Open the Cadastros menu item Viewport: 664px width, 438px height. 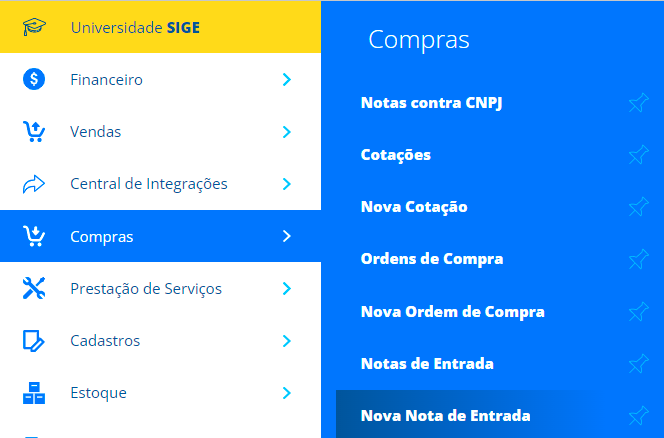(x=160, y=341)
